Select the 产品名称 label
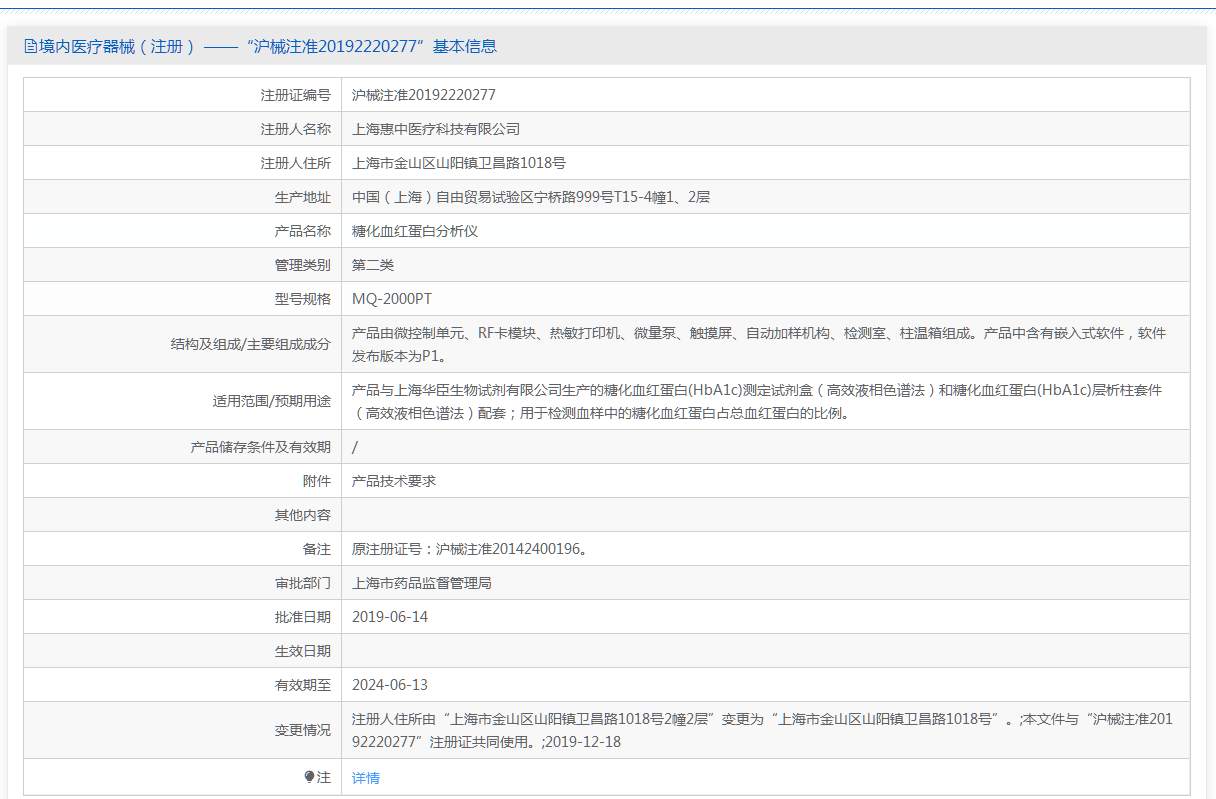Viewport: 1216px width, 799px height. pyautogui.click(x=303, y=231)
